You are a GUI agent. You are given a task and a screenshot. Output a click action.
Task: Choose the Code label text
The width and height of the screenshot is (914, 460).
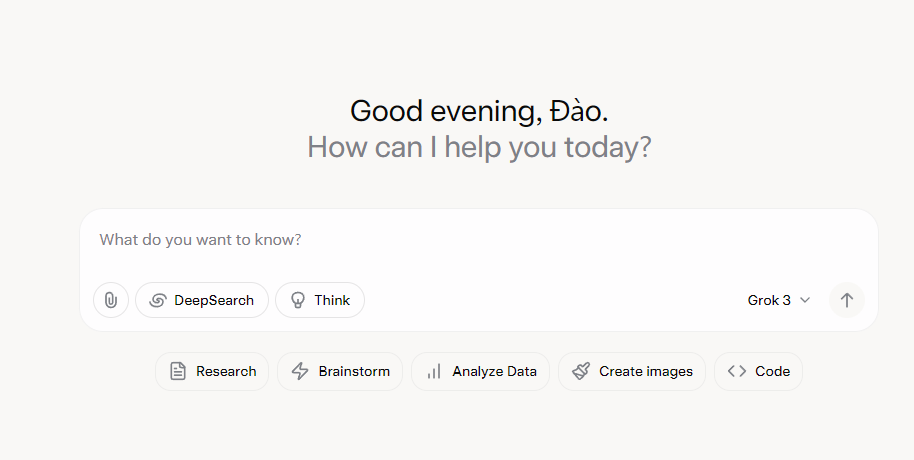772,371
